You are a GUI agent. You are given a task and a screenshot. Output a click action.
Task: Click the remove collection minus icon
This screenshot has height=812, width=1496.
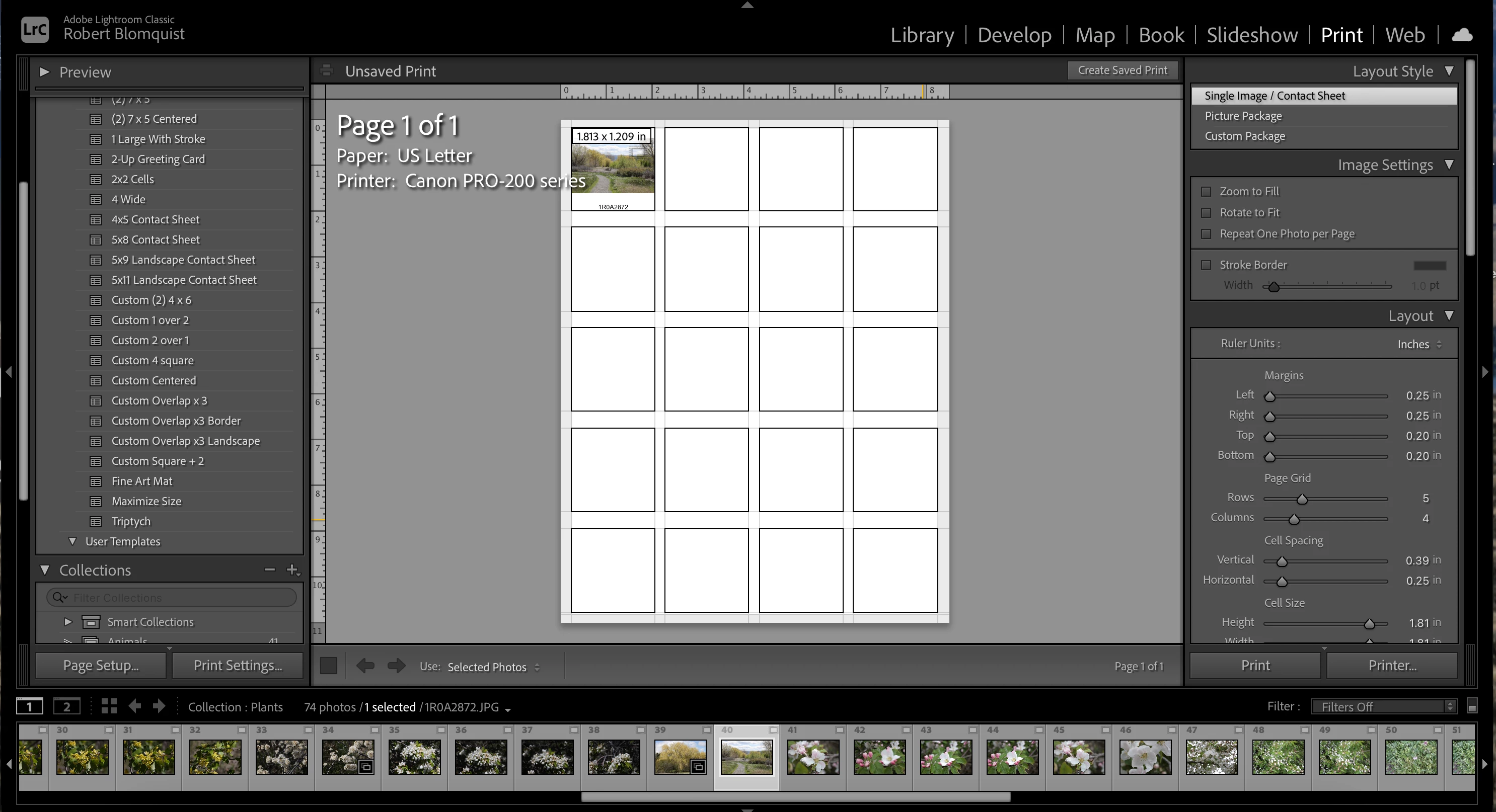[x=269, y=570]
